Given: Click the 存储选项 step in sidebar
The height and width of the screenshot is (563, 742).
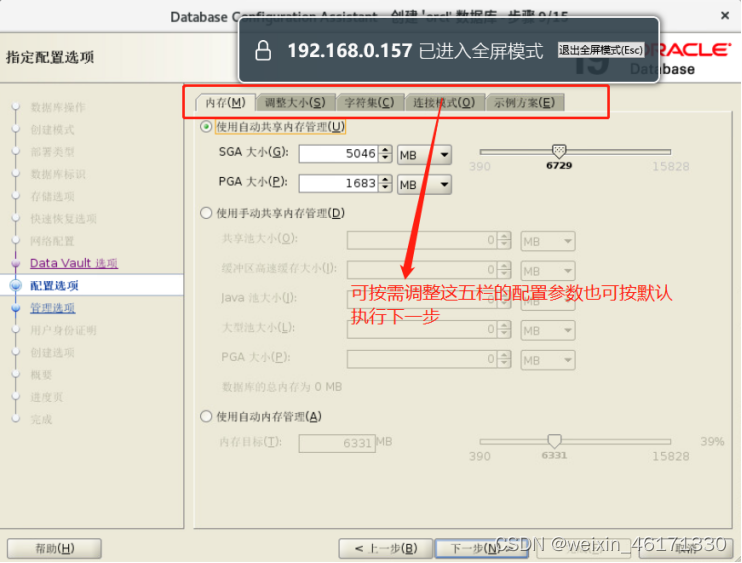Looking at the screenshot, I should pos(52,196).
